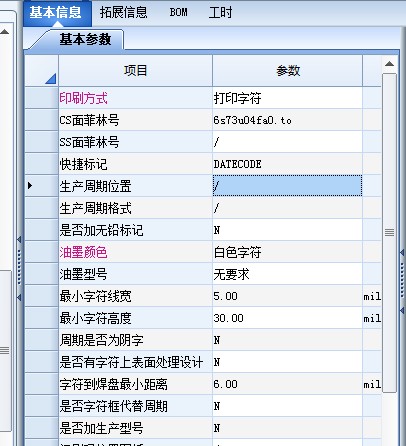406x446 pixels.
Task: Open the 工时 tab
Action: pos(220,13)
